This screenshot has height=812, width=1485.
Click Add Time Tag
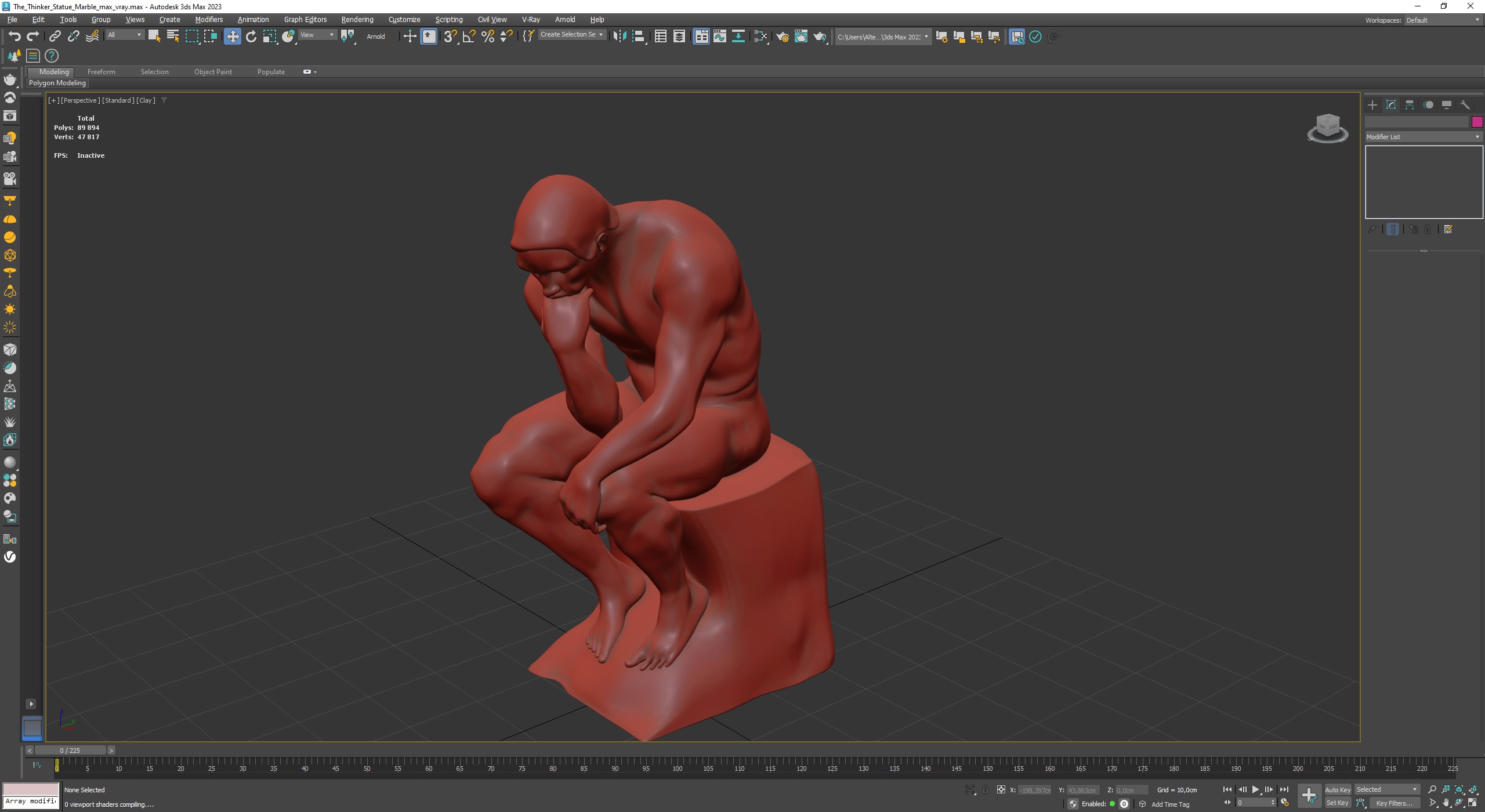click(1170, 804)
